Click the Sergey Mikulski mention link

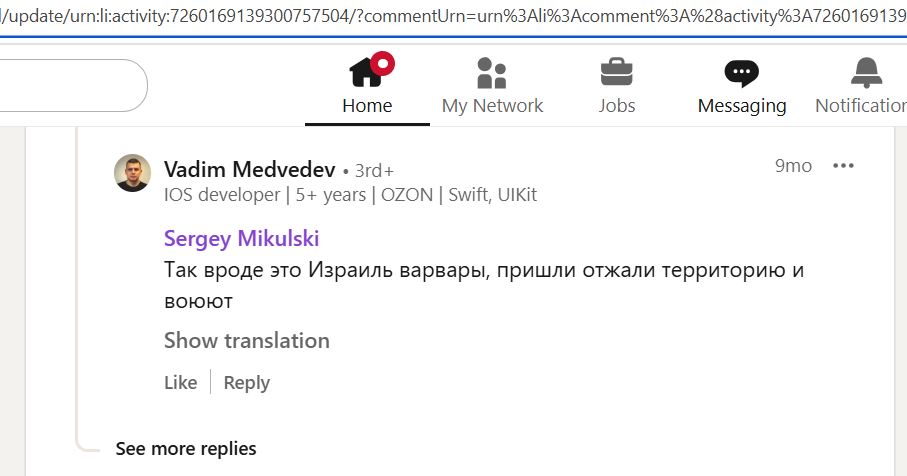click(x=241, y=238)
